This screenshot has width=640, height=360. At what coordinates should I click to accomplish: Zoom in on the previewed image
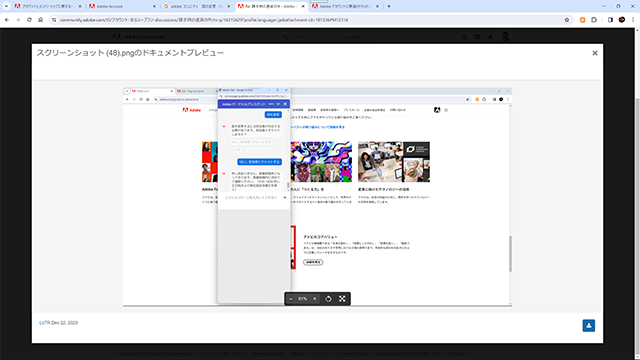pos(315,299)
